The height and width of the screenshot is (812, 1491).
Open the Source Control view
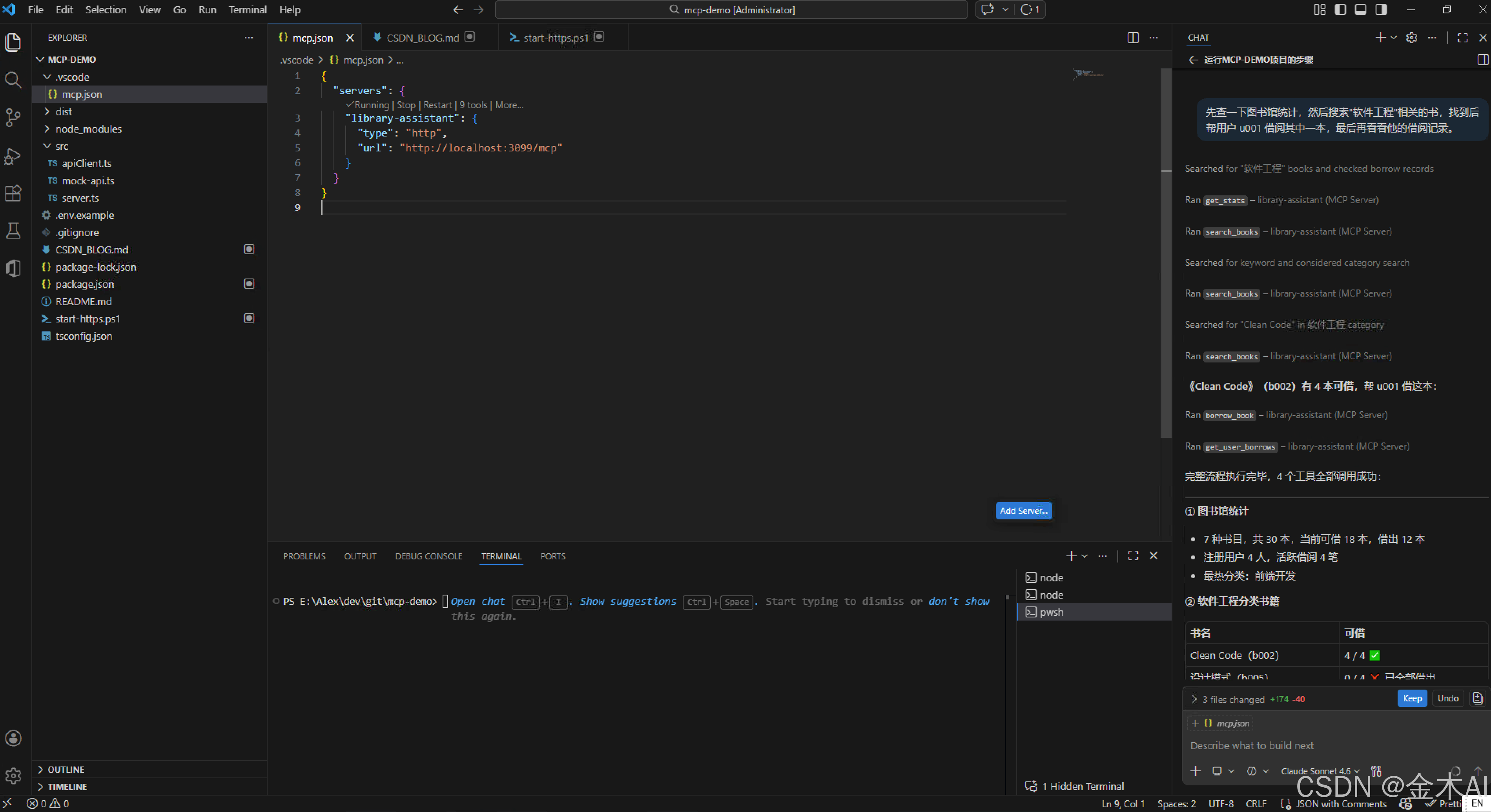point(13,118)
